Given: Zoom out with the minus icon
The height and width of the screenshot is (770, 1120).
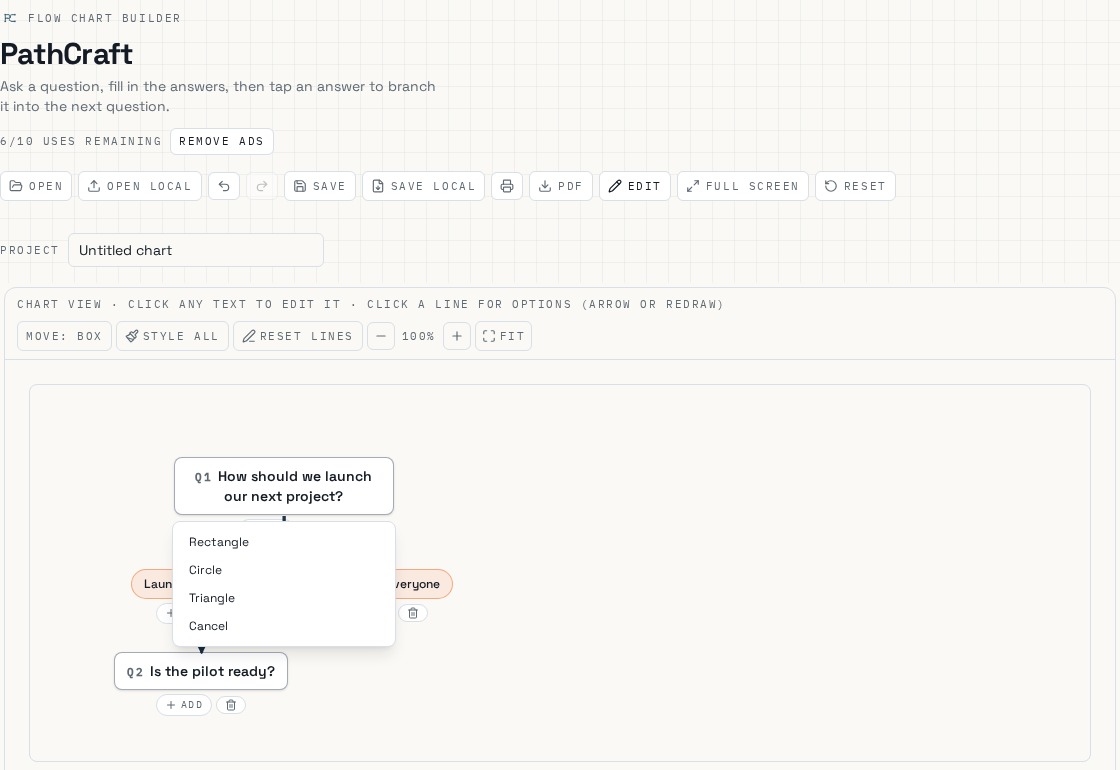Looking at the screenshot, I should click(x=381, y=336).
